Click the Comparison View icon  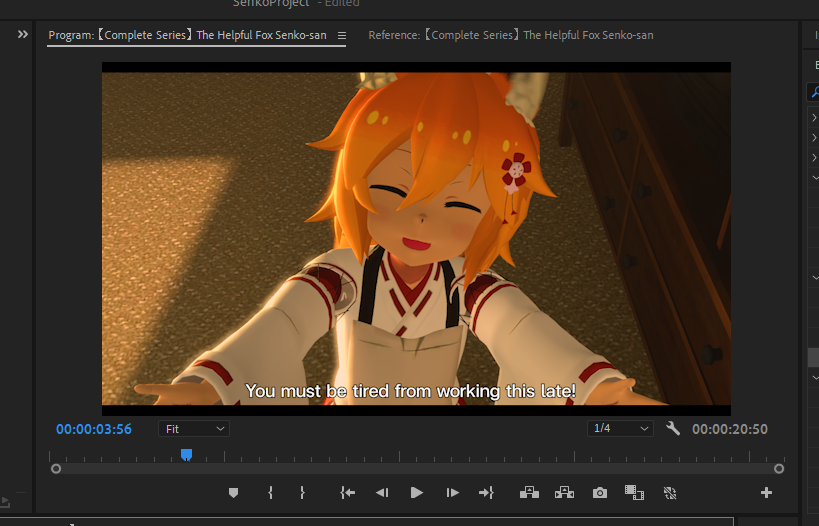634,492
